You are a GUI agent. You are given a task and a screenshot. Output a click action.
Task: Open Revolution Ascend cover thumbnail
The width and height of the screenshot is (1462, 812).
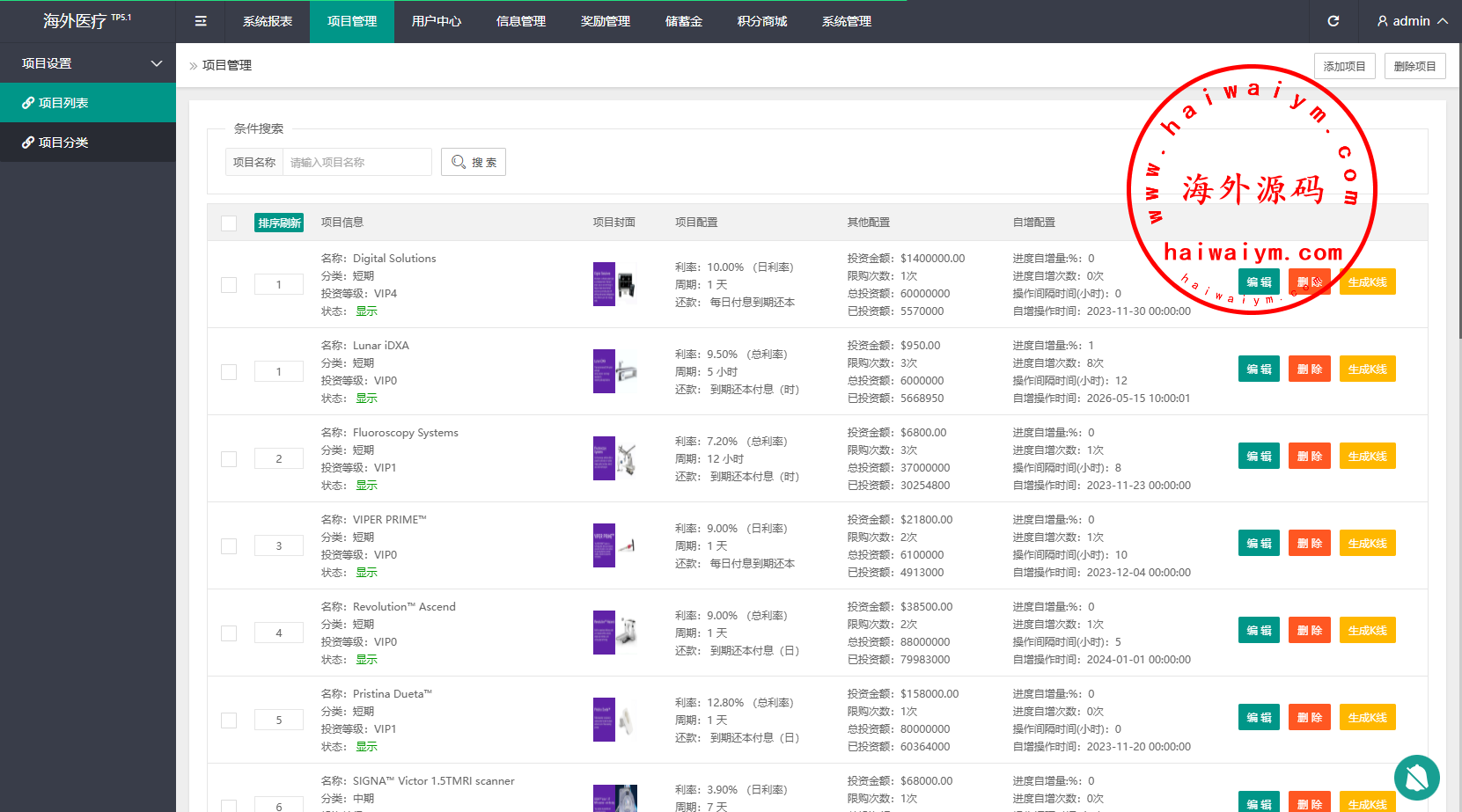(615, 633)
